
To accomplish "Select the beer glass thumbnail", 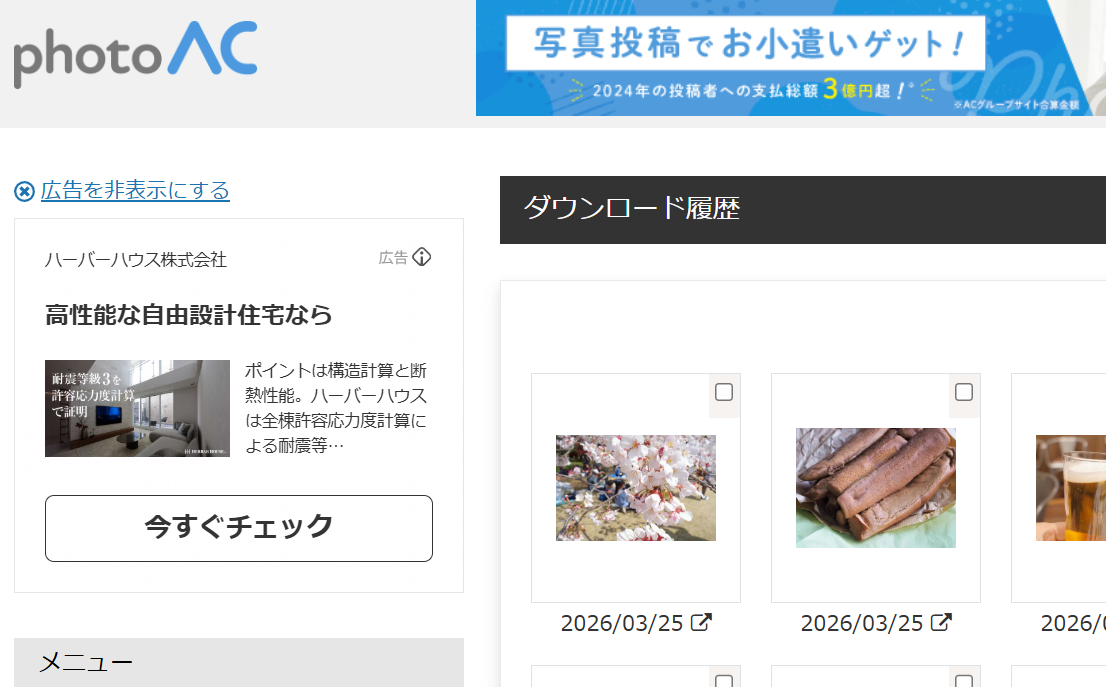I will [x=1070, y=488].
